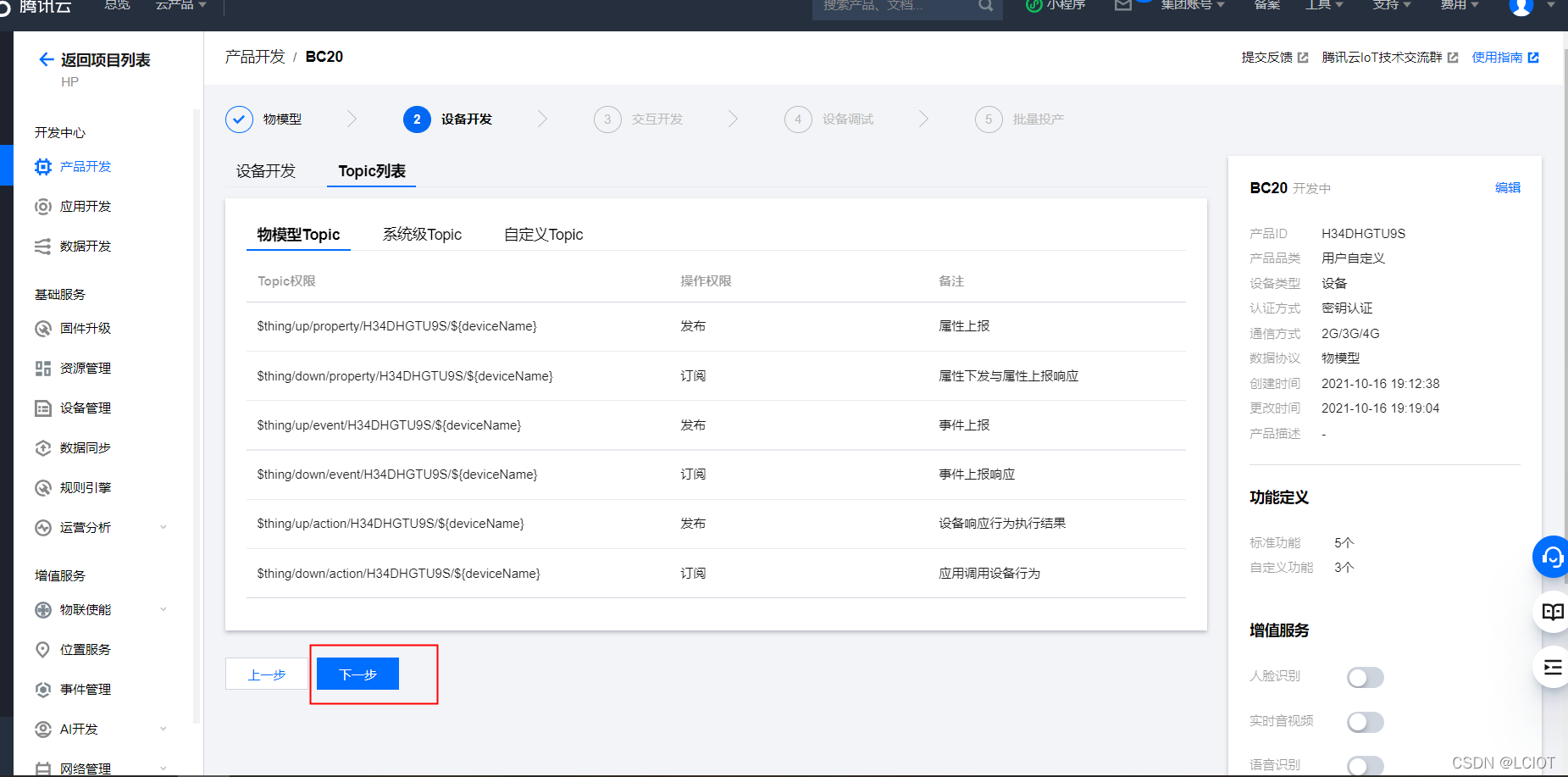
Task: Select the Topic列表 tab
Action: click(372, 171)
